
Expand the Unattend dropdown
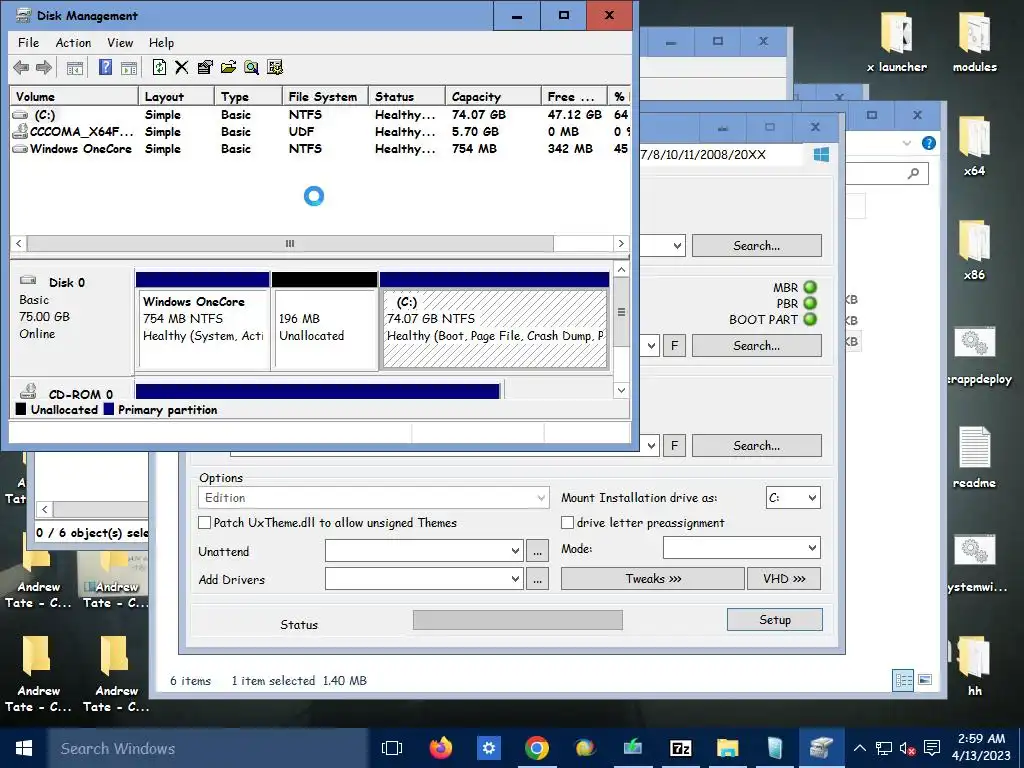pos(515,552)
